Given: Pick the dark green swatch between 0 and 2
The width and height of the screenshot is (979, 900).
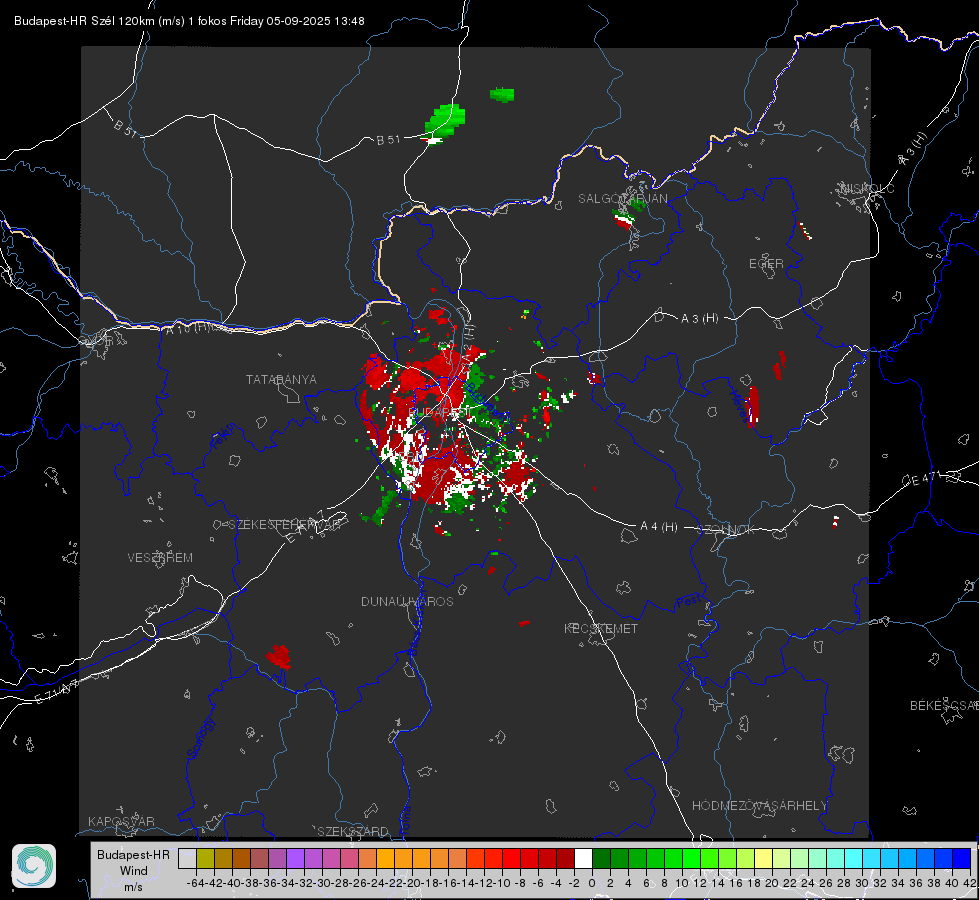Looking at the screenshot, I should tap(601, 859).
